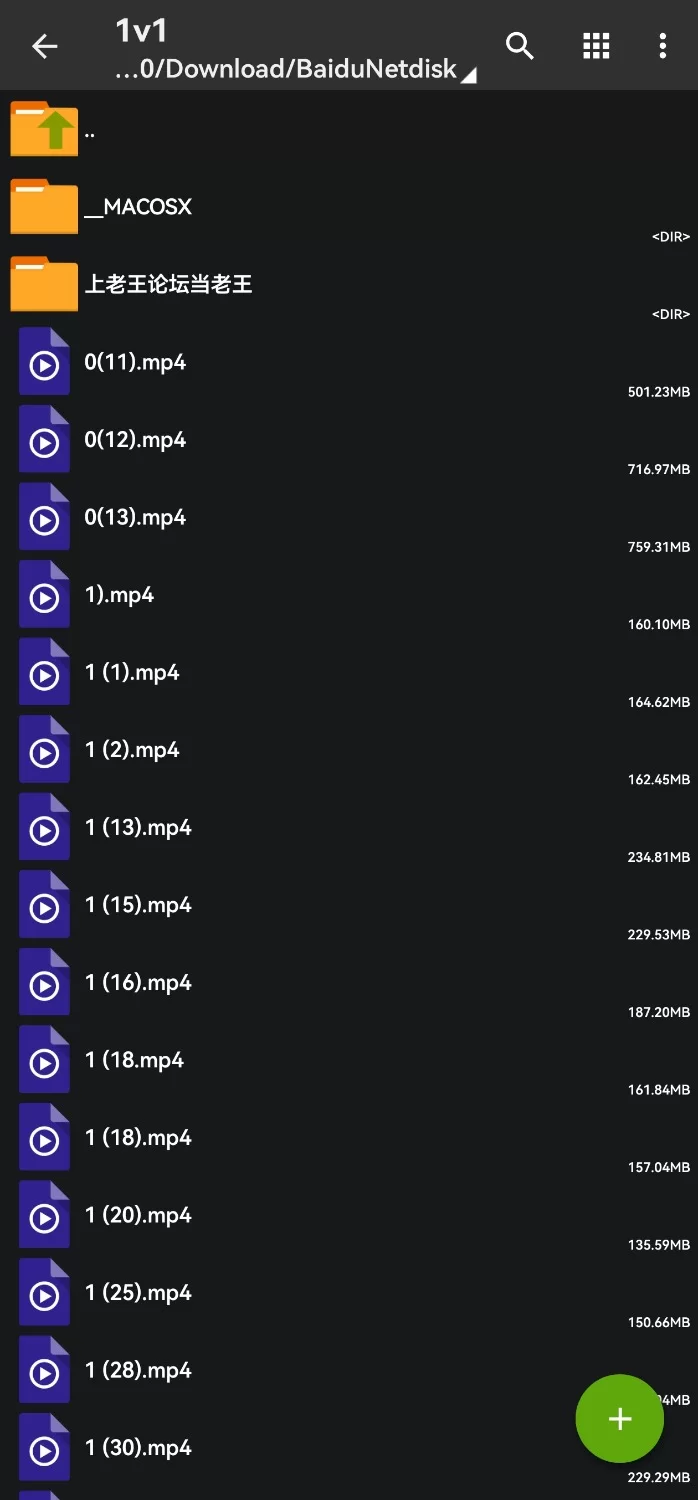Open the __MACOSX folder
The width and height of the screenshot is (698, 1500).
point(138,207)
